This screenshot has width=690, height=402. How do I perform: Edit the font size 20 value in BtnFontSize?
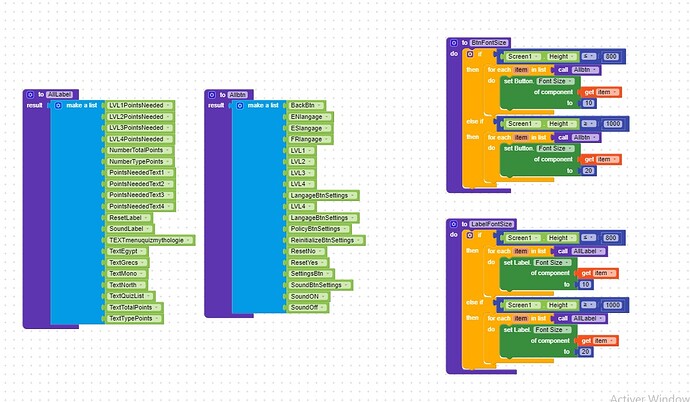[x=588, y=170]
